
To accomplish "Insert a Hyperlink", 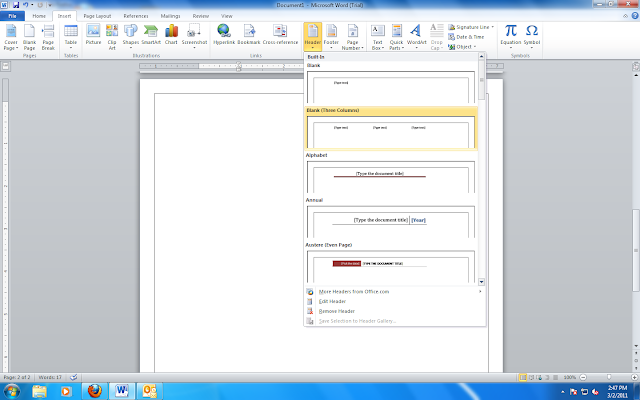I will pyautogui.click(x=224, y=37).
